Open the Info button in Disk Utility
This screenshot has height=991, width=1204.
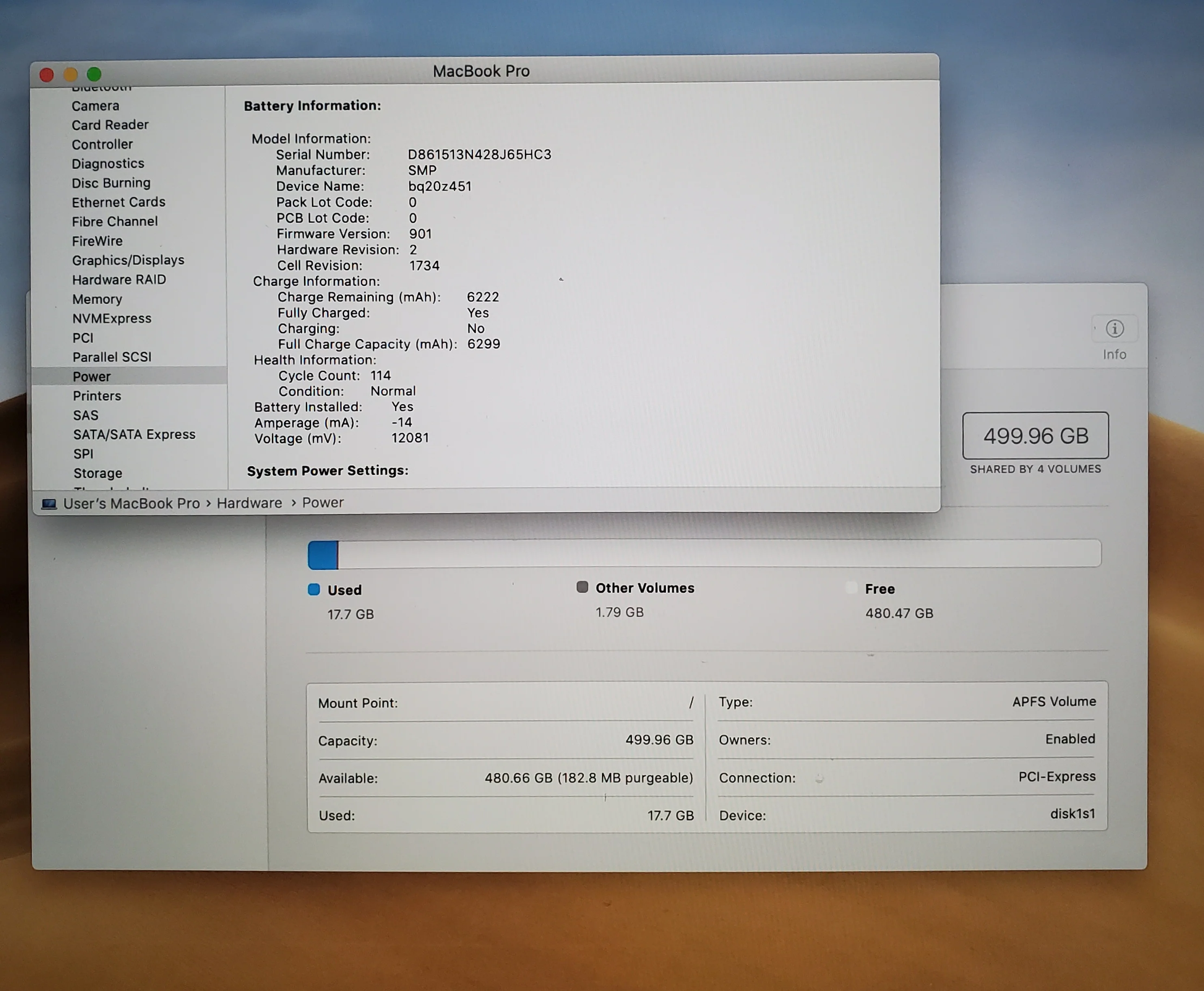pos(1114,329)
